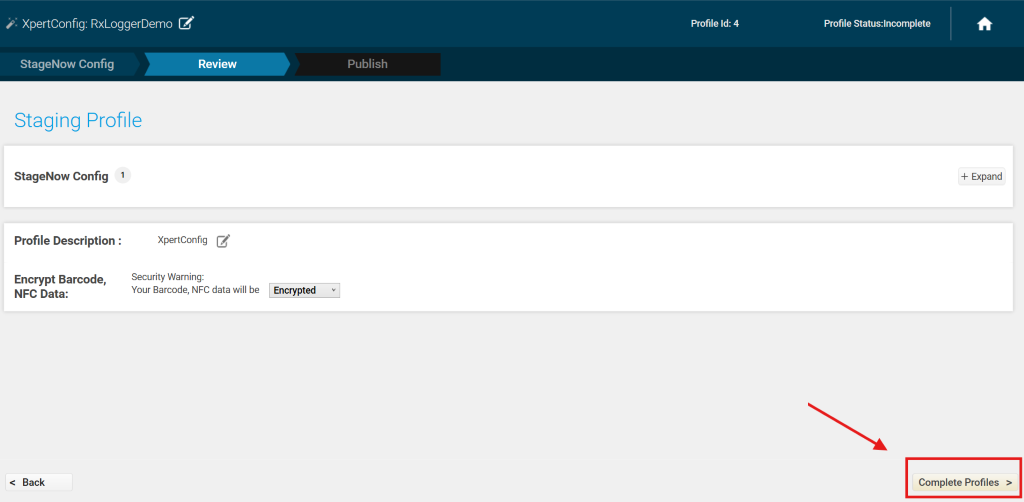Select the StageNow Config section title
This screenshot has width=1024, height=502.
61,176
